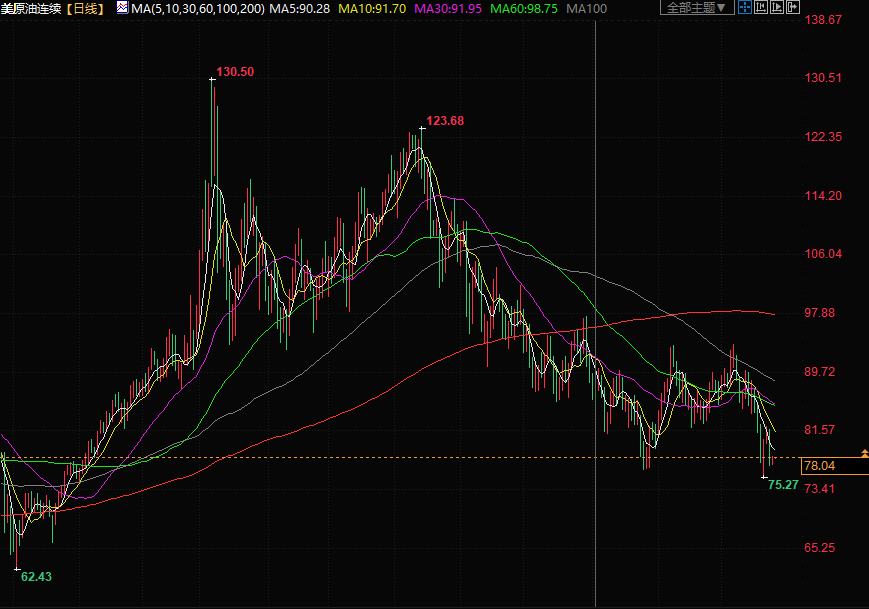Image resolution: width=869 pixels, height=609 pixels.
Task: Click the MA5:90.28 legend value
Action: tap(301, 8)
